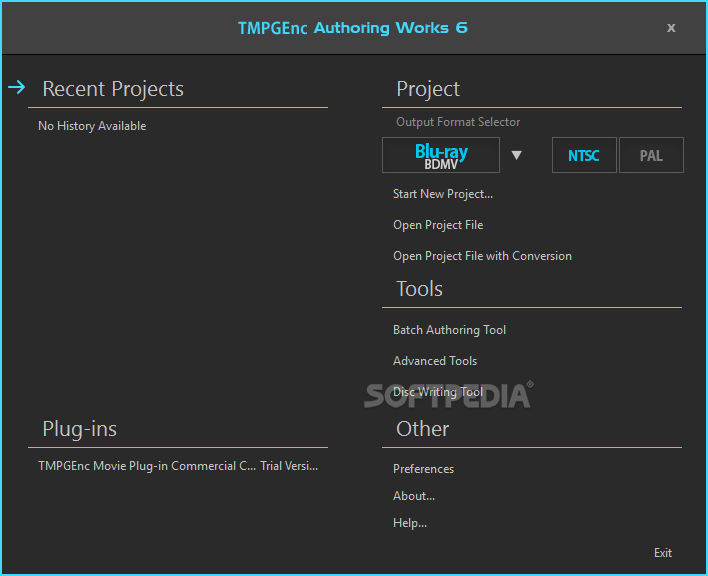Select the PAL video standard

point(651,155)
